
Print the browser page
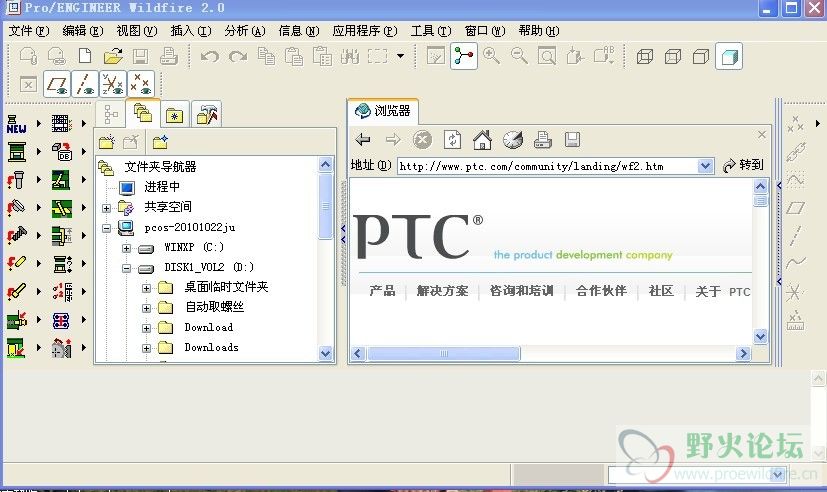543,140
